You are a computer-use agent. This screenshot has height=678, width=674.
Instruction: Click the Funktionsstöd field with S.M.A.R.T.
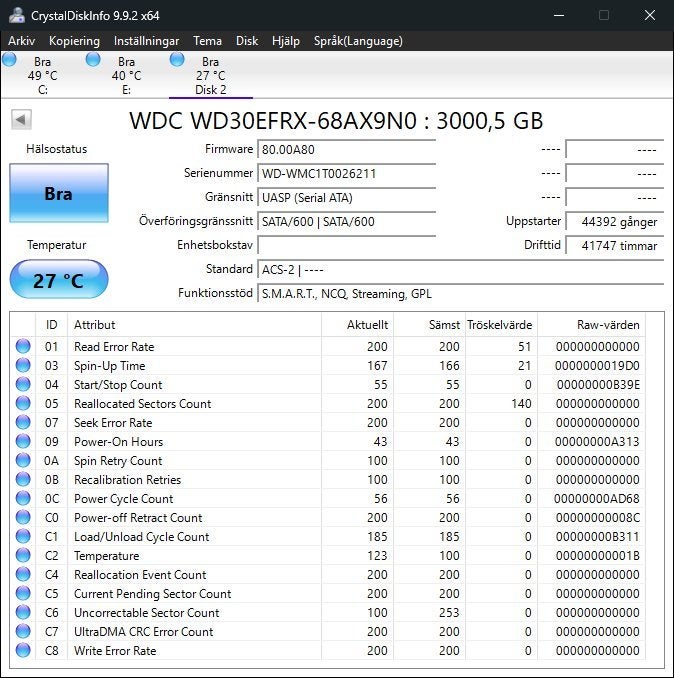(460, 294)
